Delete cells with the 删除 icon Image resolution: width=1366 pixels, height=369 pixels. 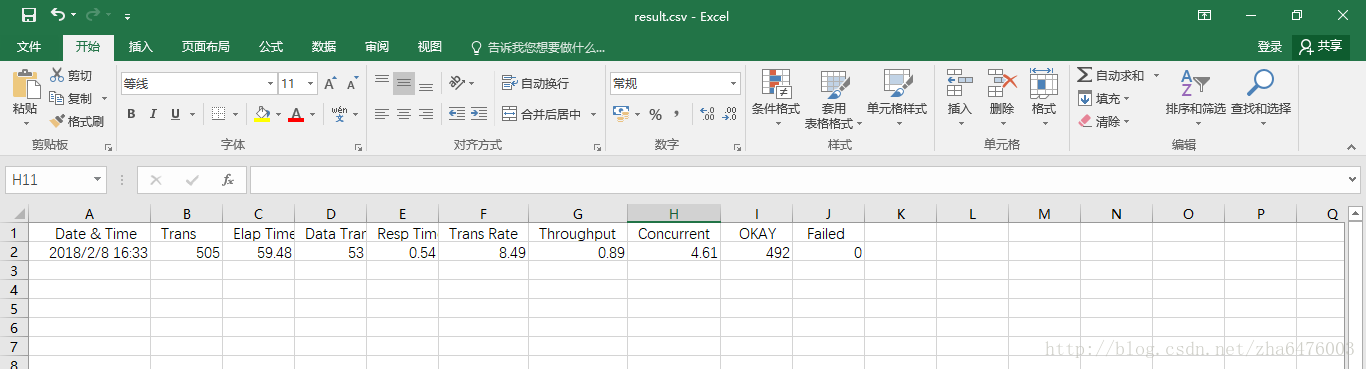[1002, 98]
